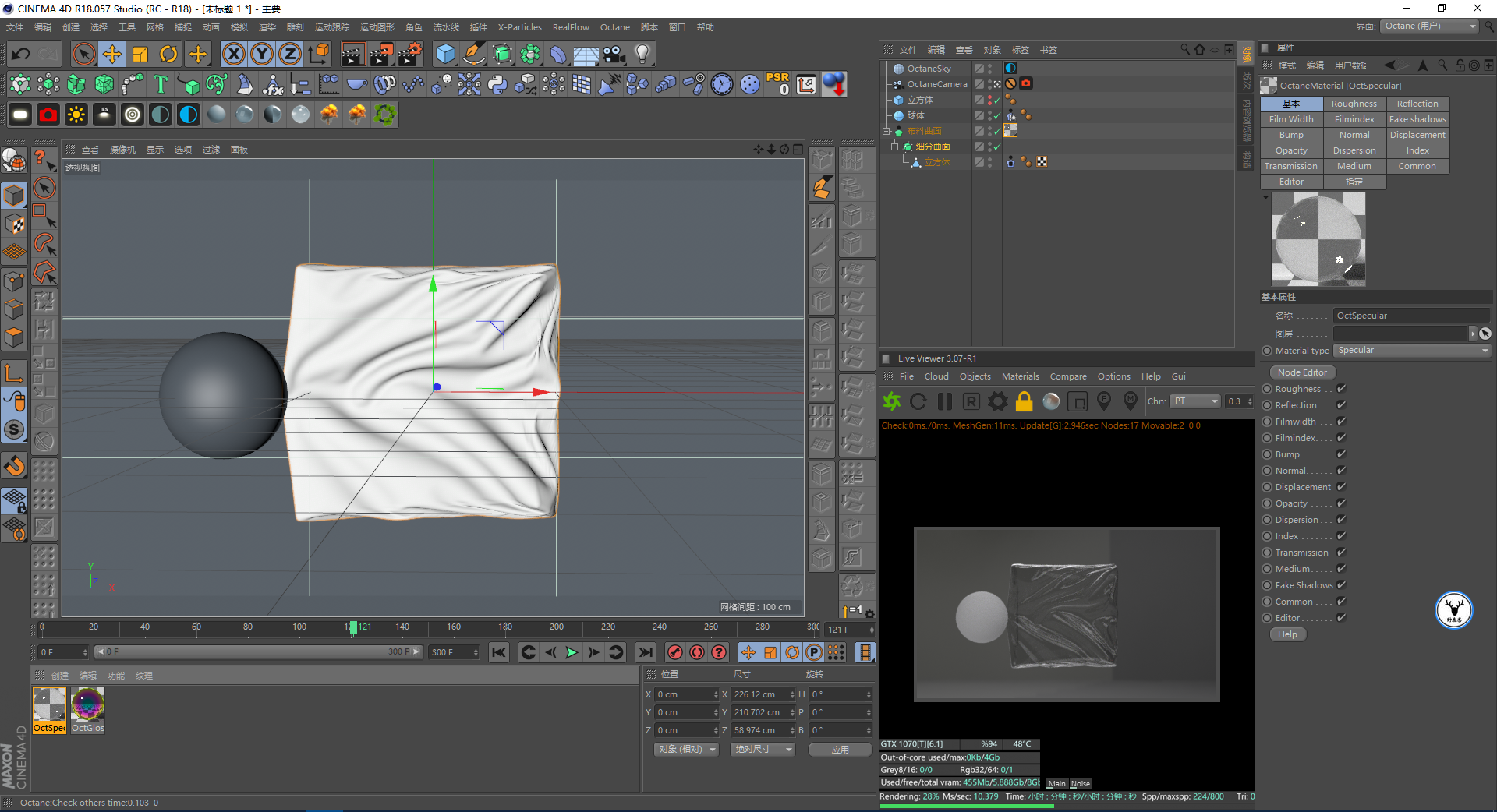
Task: Toggle the Opacity channel checkbox
Action: click(1342, 503)
